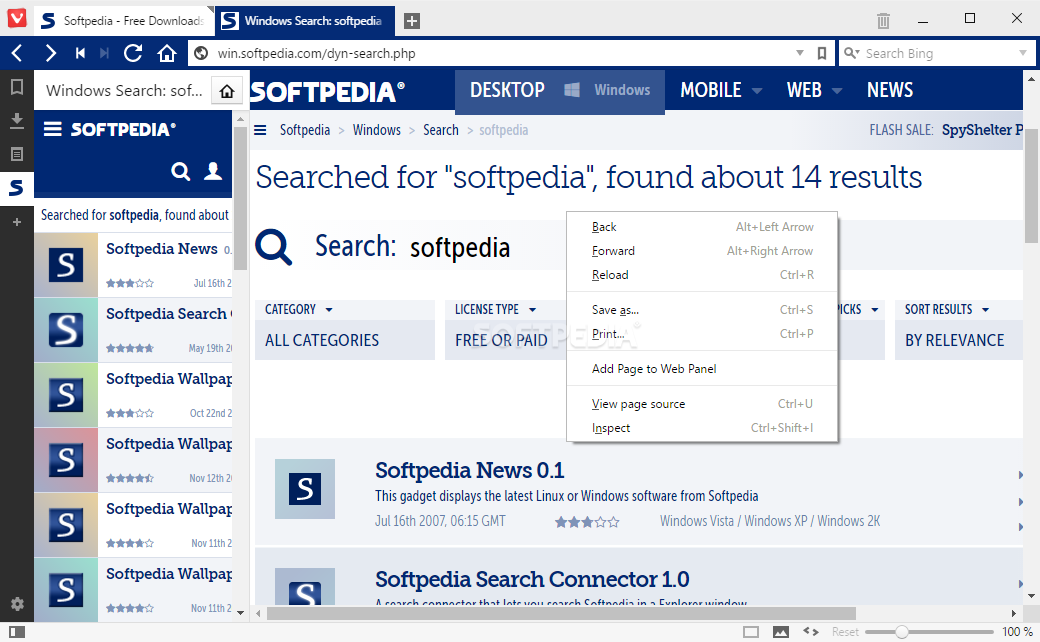Click the web panel vertical scrollbar
Screen dimensions: 1040x642
240,199
